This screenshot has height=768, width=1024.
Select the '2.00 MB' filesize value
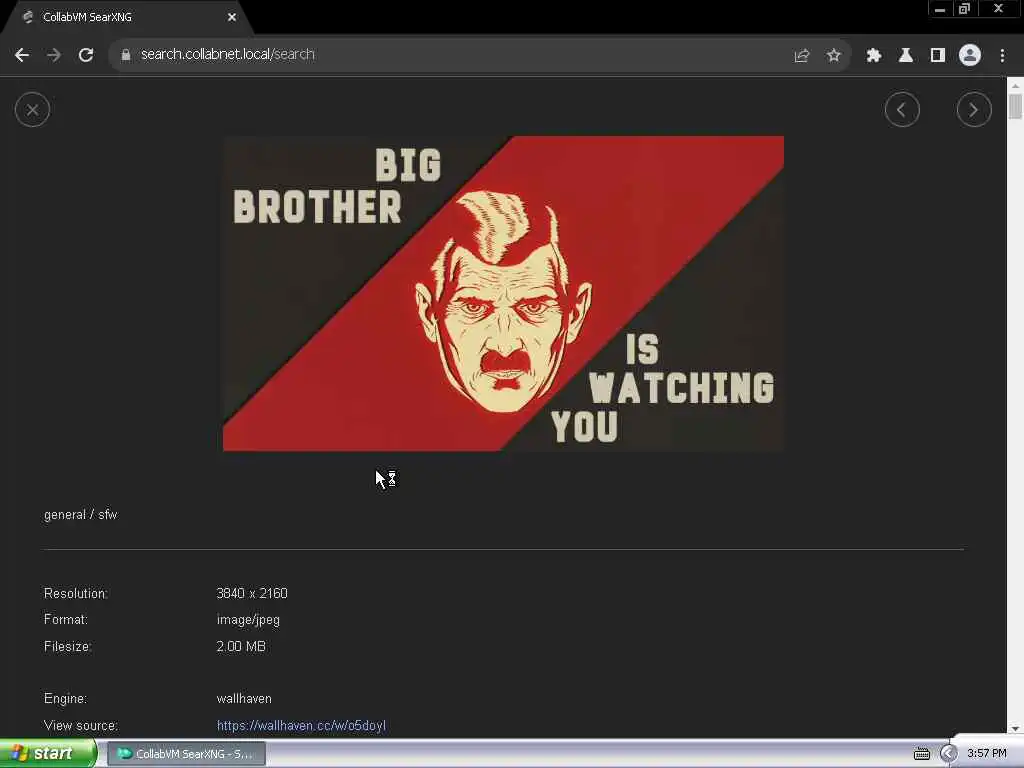[x=241, y=647]
